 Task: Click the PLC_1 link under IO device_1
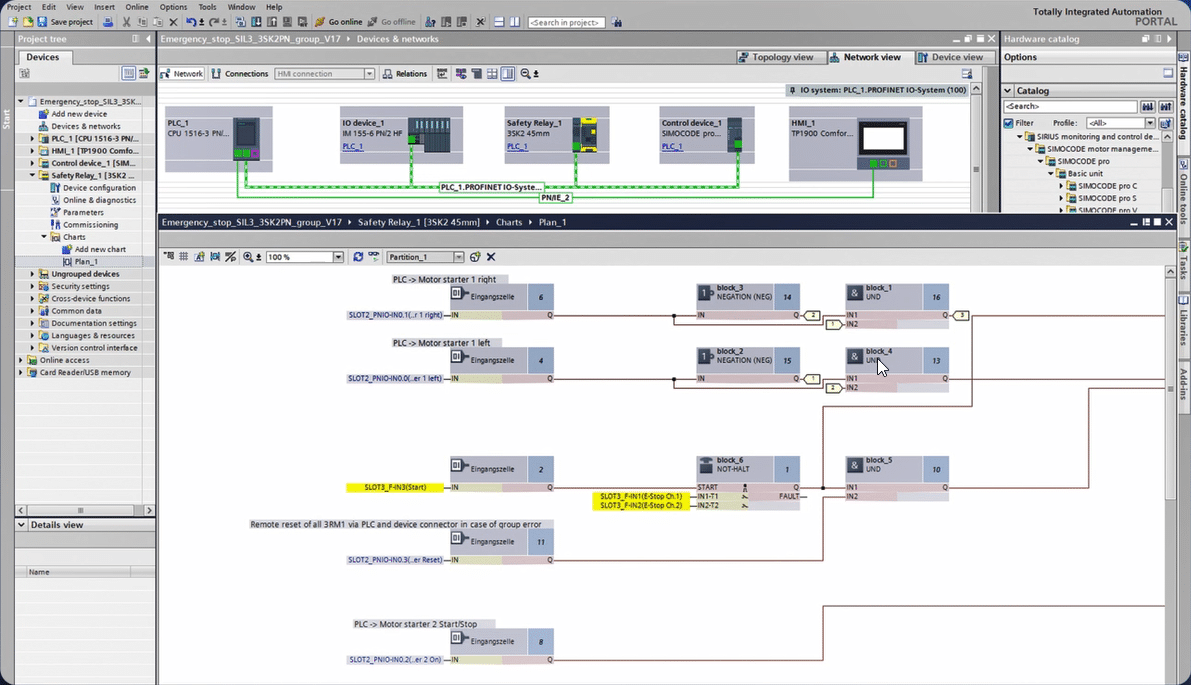(352, 147)
